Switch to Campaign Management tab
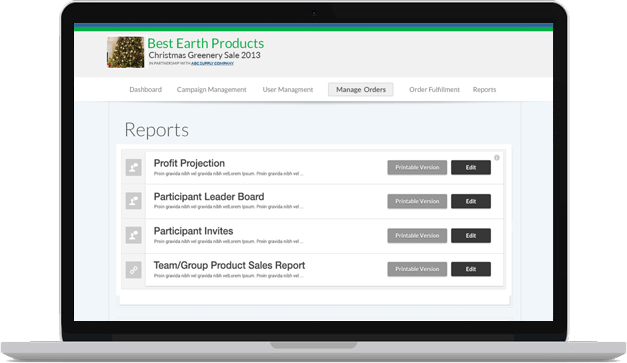Image resolution: width=627 pixels, height=363 pixels. (x=212, y=90)
